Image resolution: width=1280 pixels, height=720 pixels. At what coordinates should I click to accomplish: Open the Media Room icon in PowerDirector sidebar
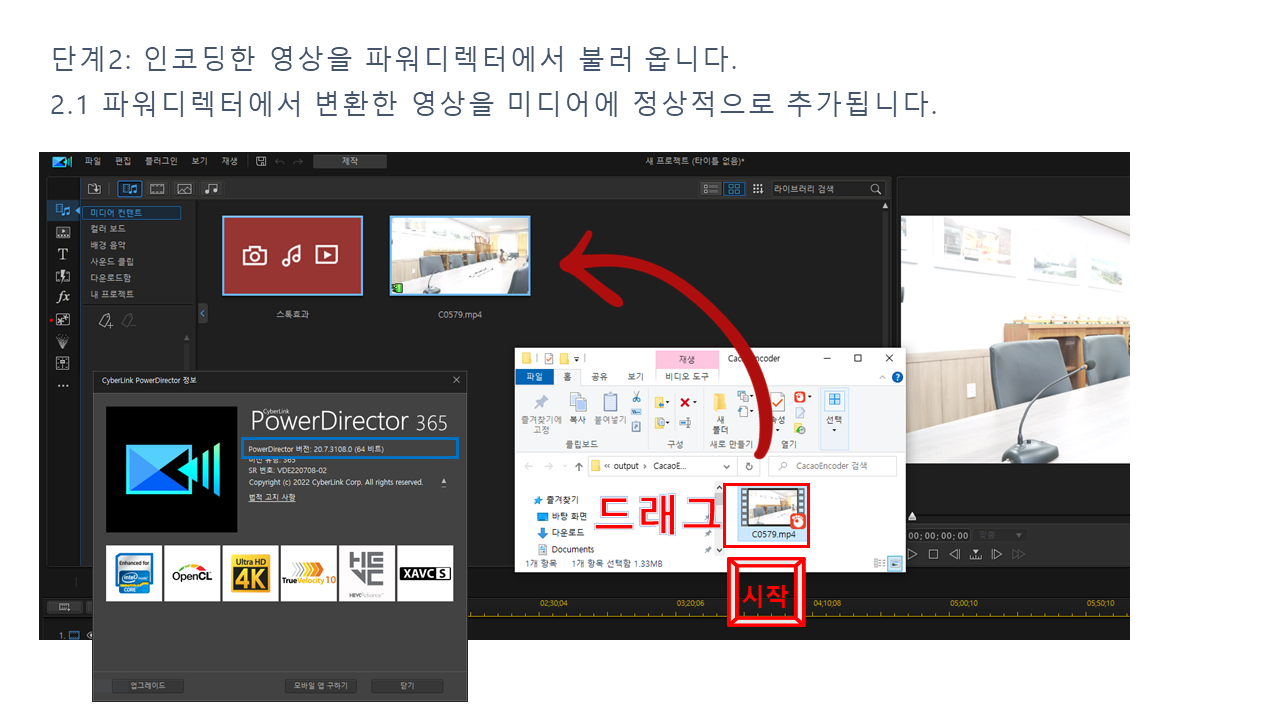pyautogui.click(x=63, y=210)
